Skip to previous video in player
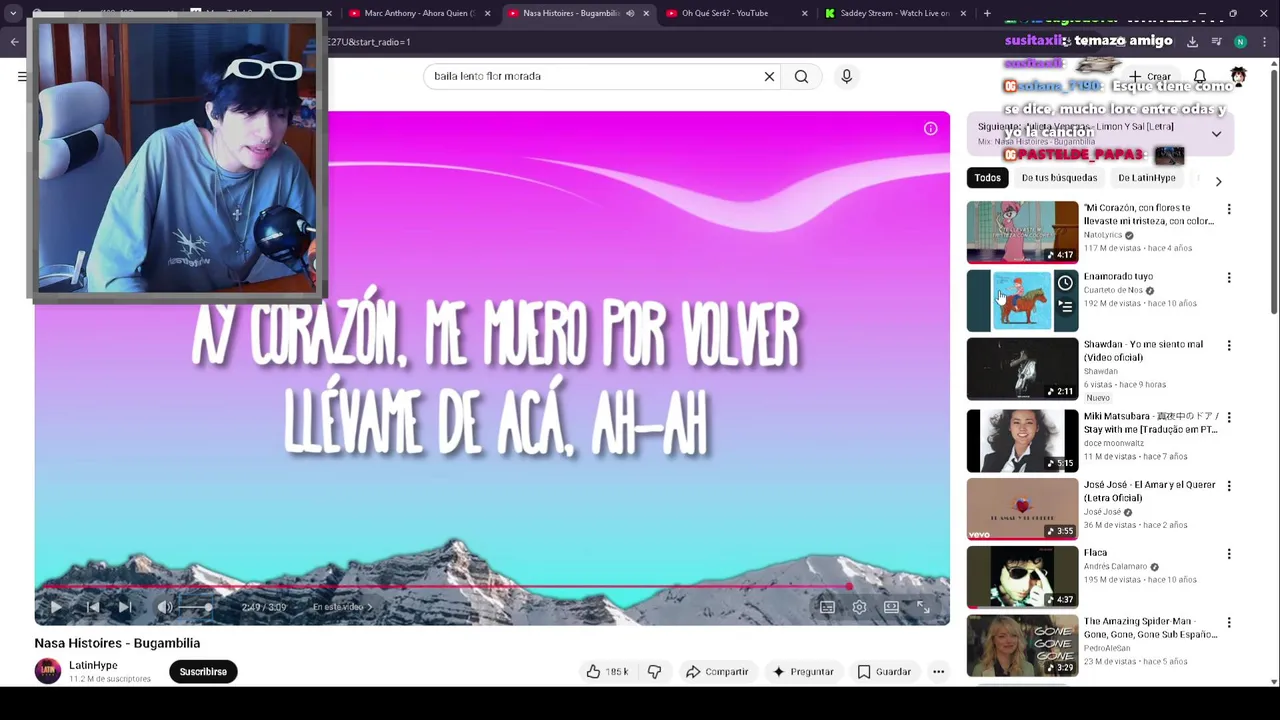The width and height of the screenshot is (1280, 720). (x=92, y=607)
